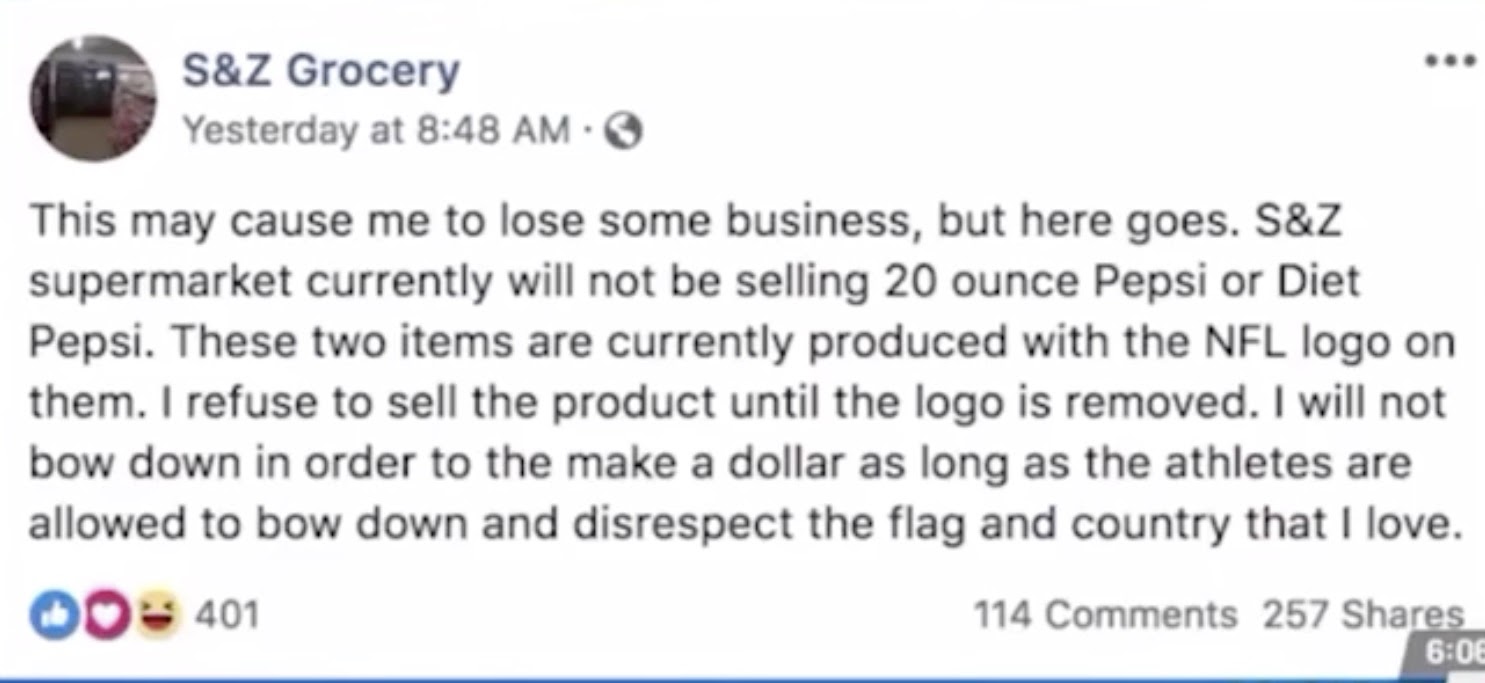This screenshot has height=683, width=1485.
Task: Open the S&Z Grocery profile picture
Action: pyautogui.click(x=92, y=98)
